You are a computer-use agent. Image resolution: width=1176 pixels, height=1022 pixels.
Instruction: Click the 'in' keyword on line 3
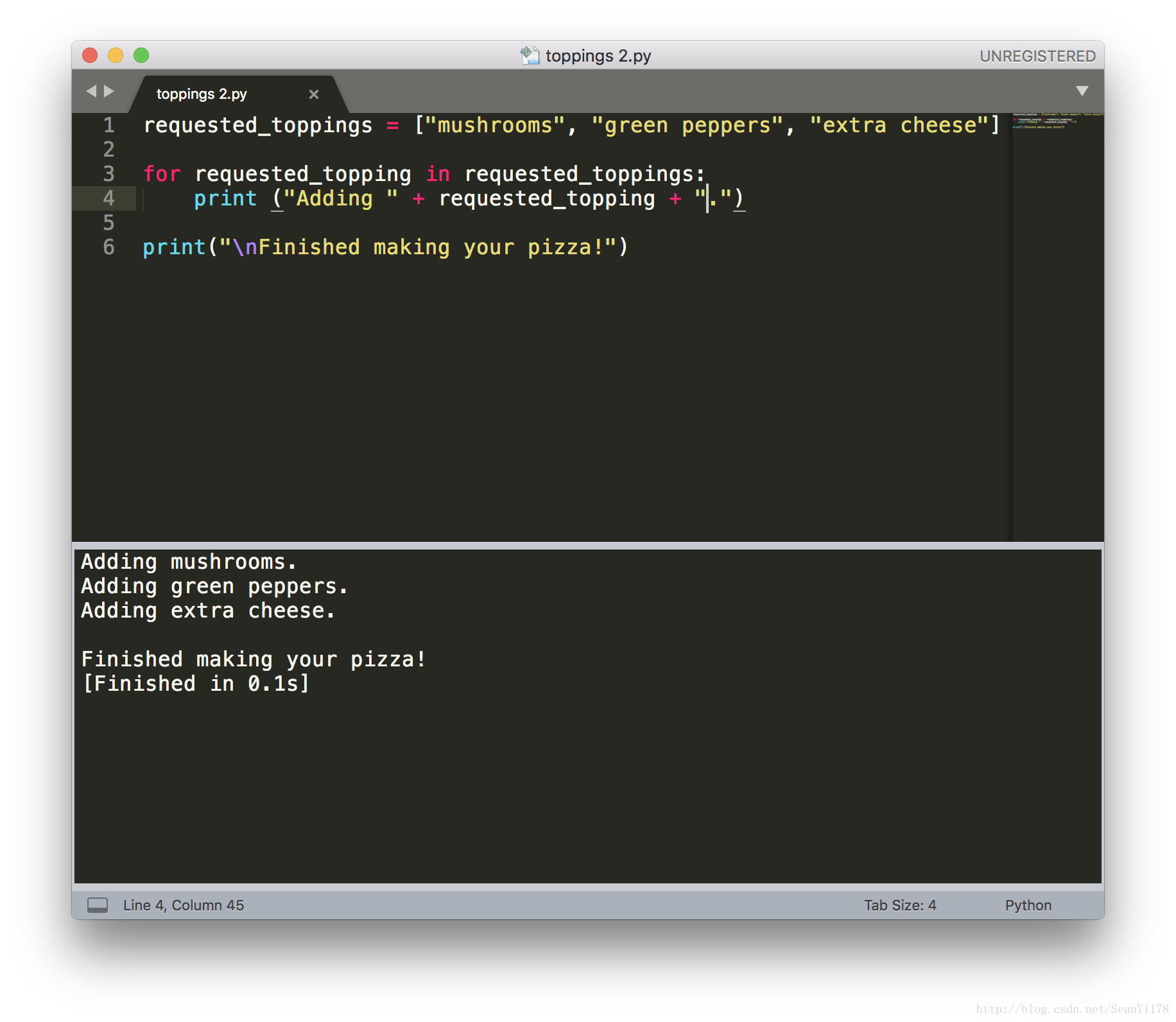click(438, 174)
